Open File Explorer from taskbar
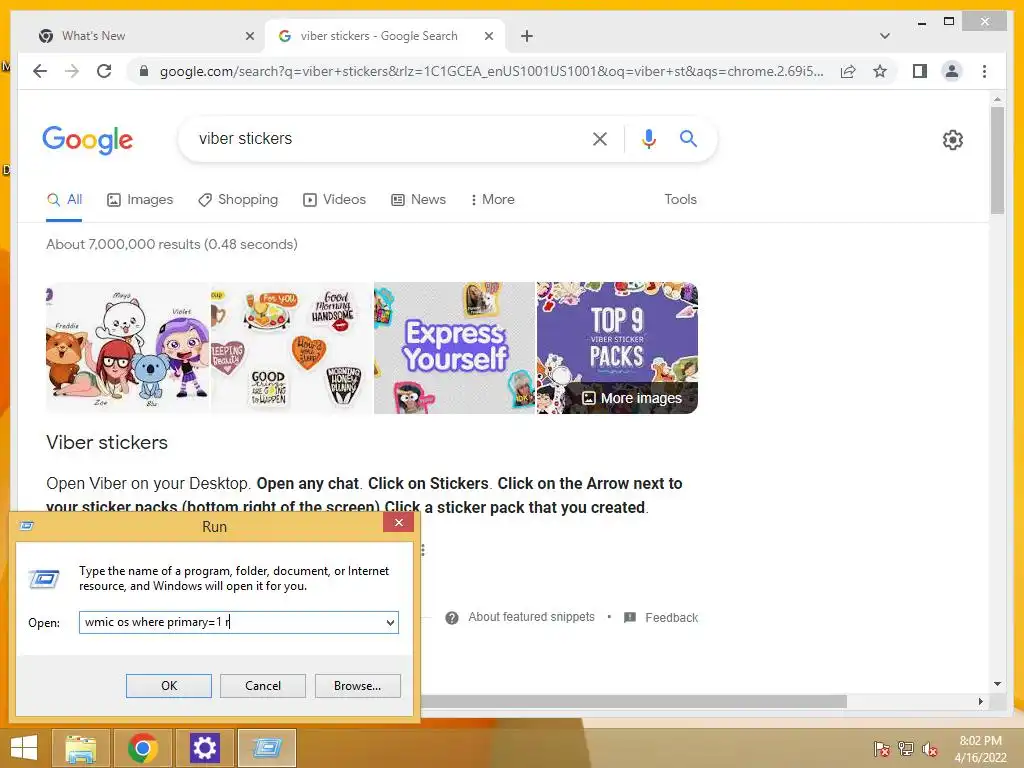 click(80, 748)
